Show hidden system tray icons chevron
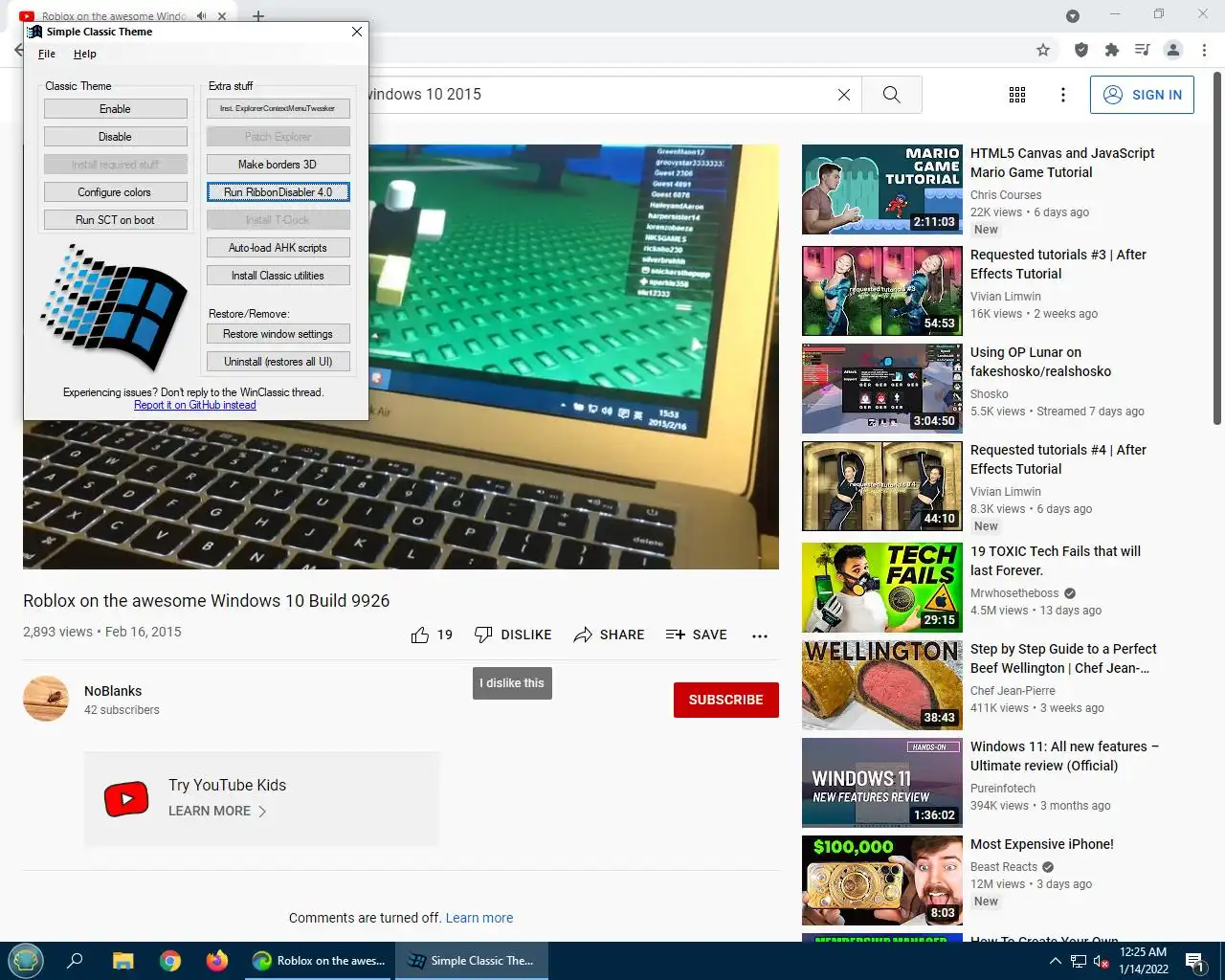Screen dimensions: 1225x980 pyautogui.click(x=1055, y=961)
